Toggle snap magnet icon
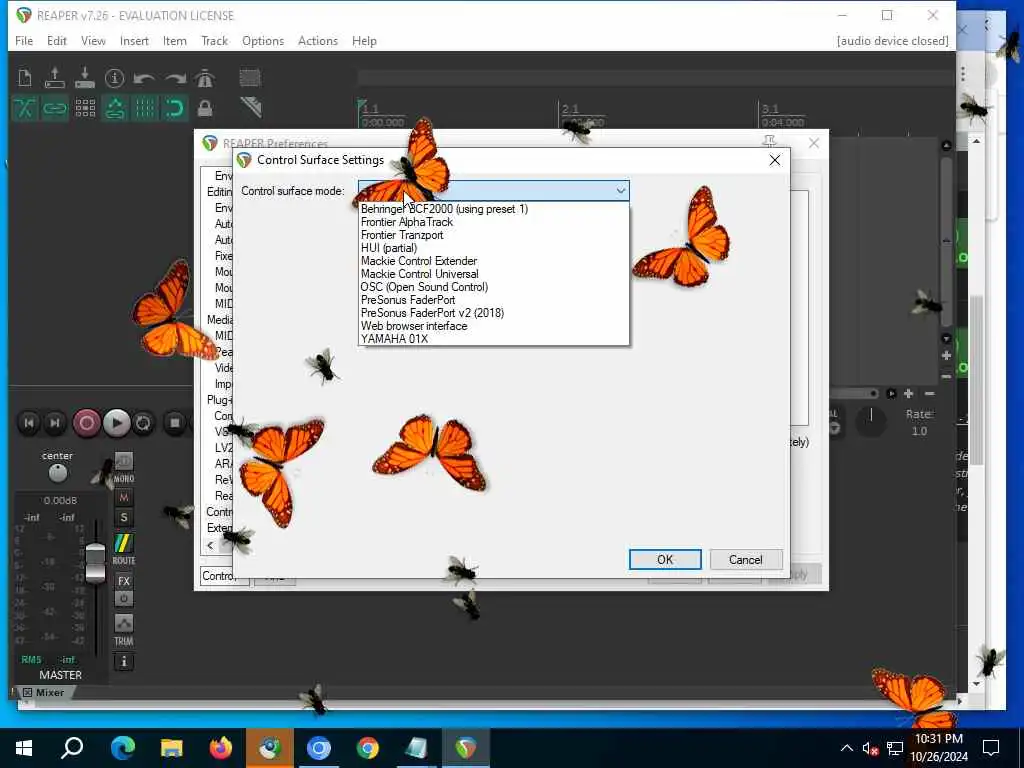 [175, 108]
